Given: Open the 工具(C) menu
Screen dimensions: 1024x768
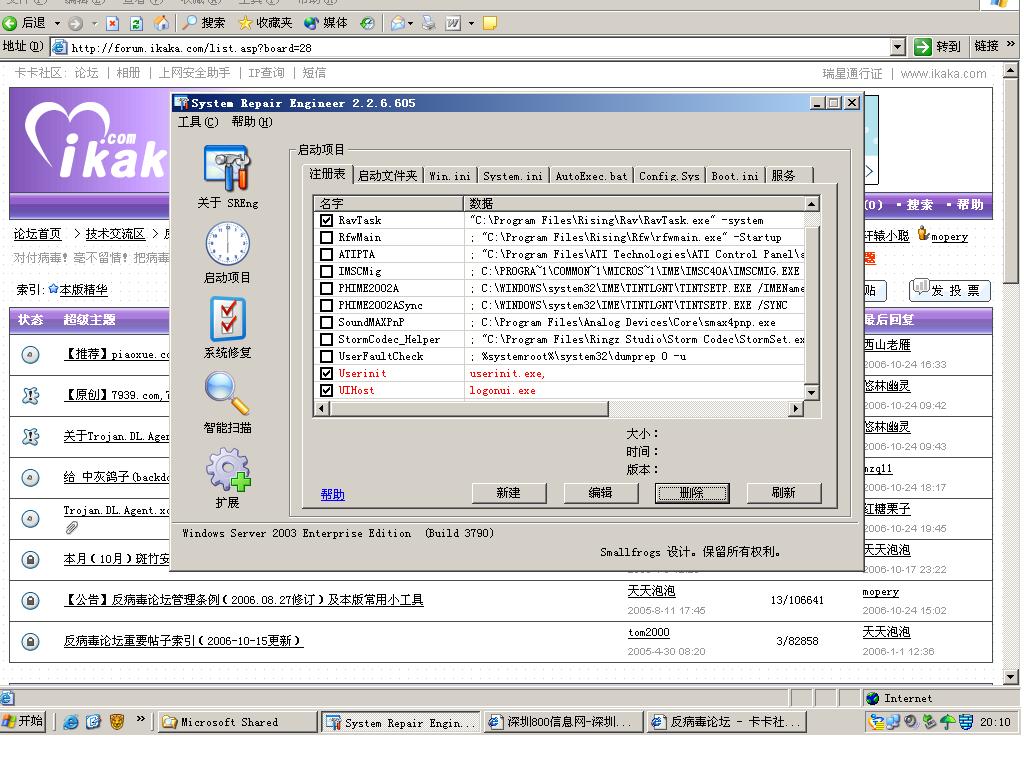Looking at the screenshot, I should click(198, 121).
